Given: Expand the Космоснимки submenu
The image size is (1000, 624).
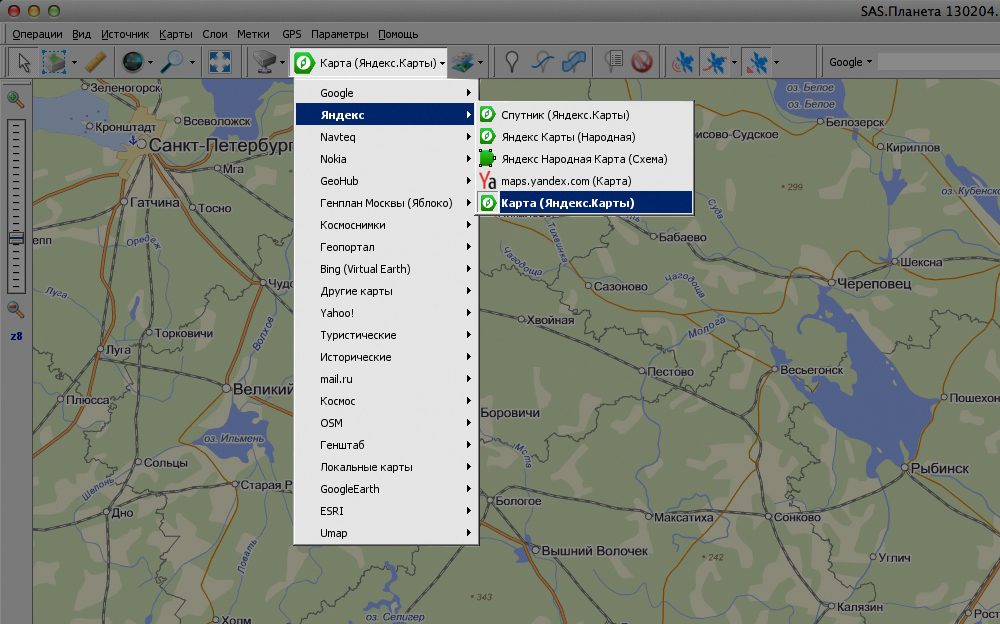Looking at the screenshot, I should (386, 225).
